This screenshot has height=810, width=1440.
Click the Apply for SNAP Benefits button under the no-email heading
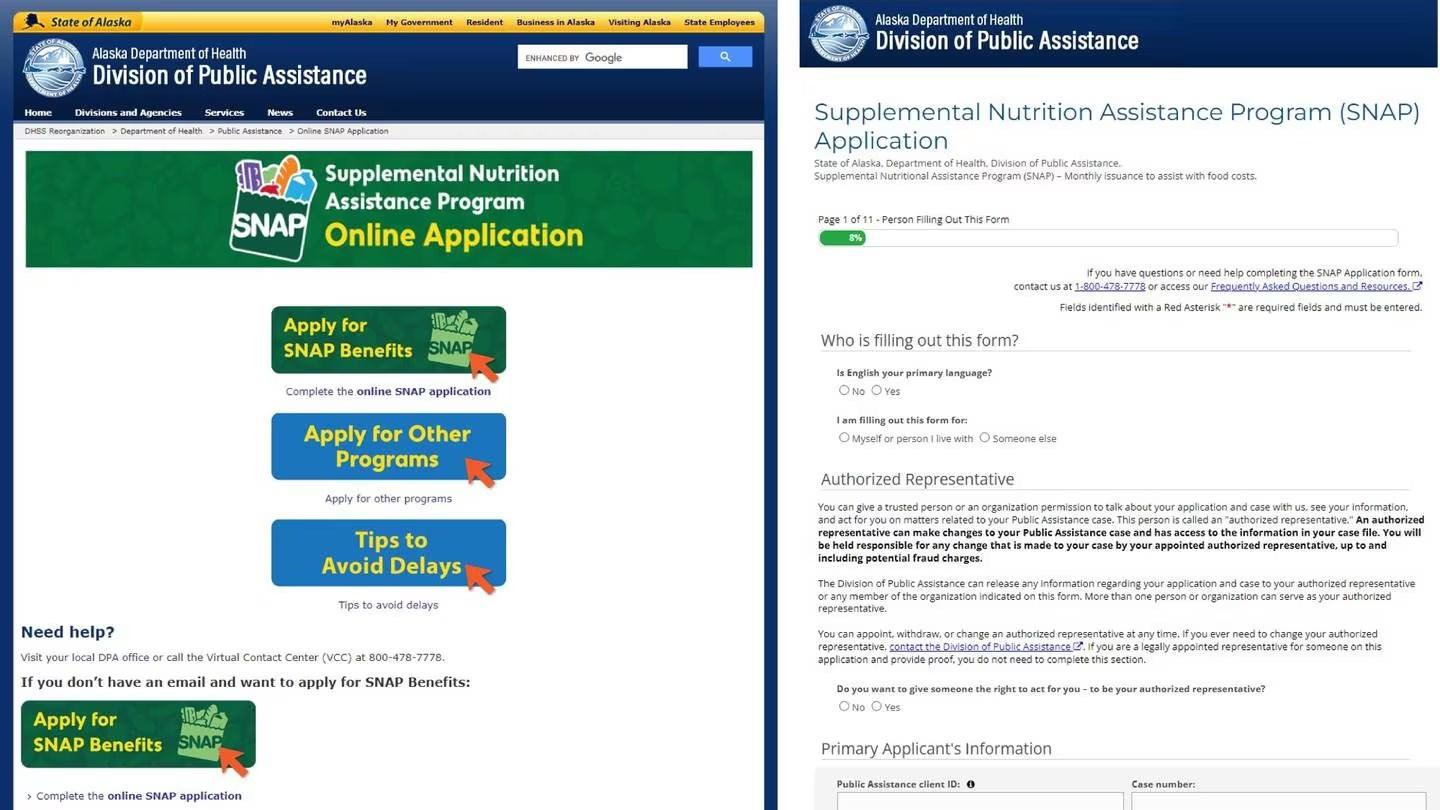pos(138,734)
